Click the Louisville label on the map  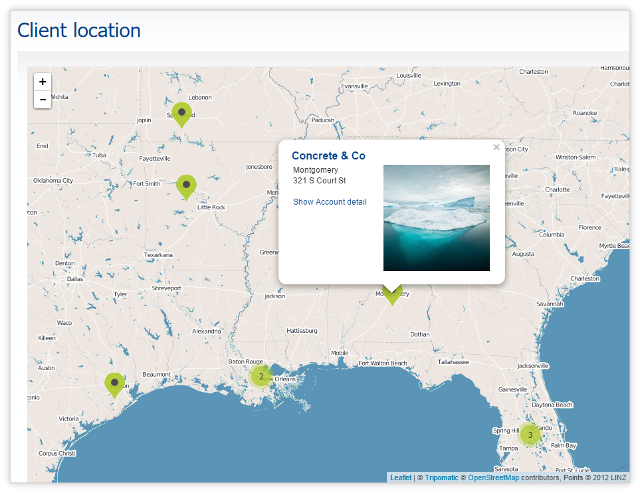click(409, 76)
